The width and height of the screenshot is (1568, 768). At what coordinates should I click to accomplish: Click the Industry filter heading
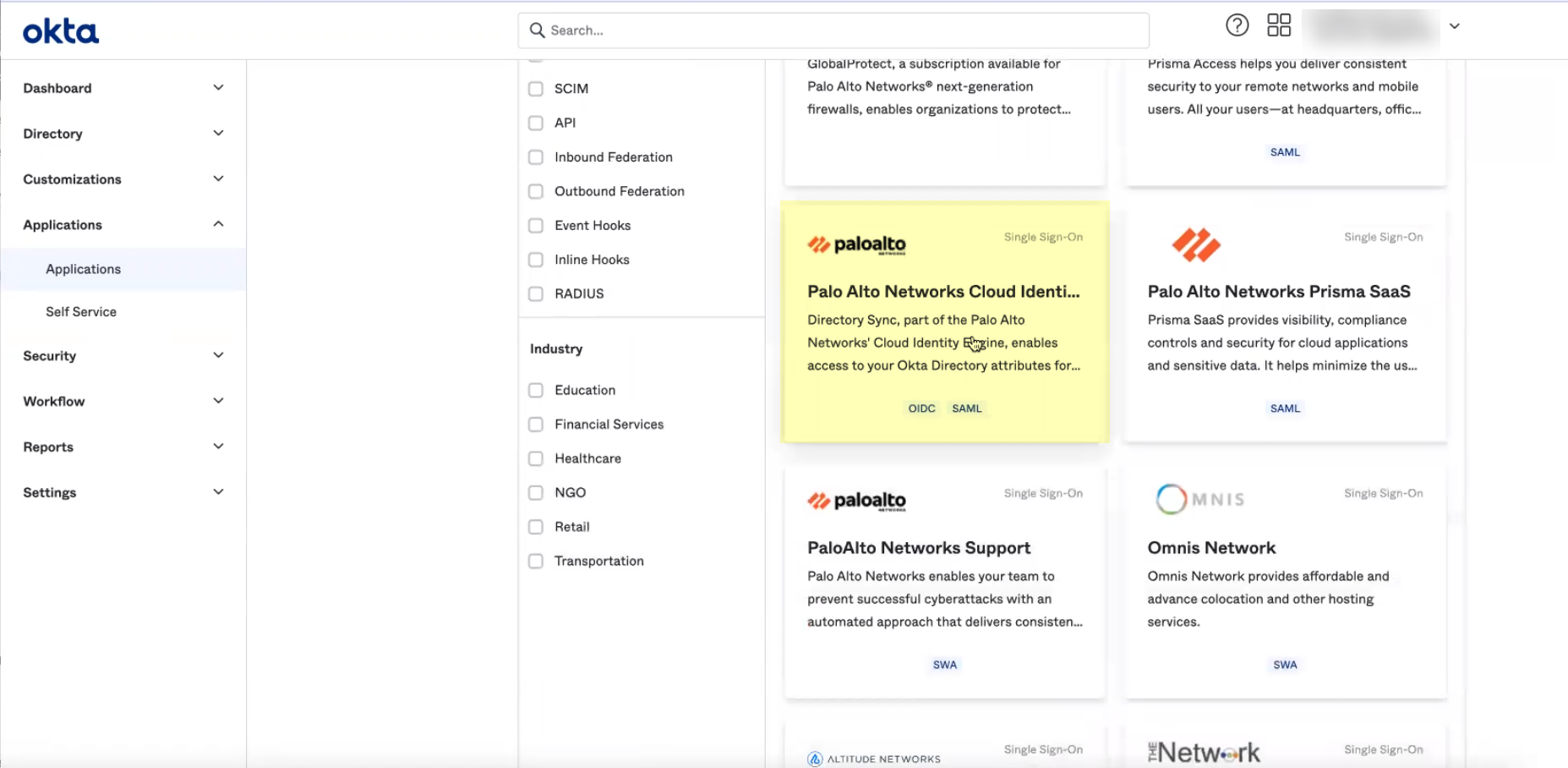[x=556, y=349]
